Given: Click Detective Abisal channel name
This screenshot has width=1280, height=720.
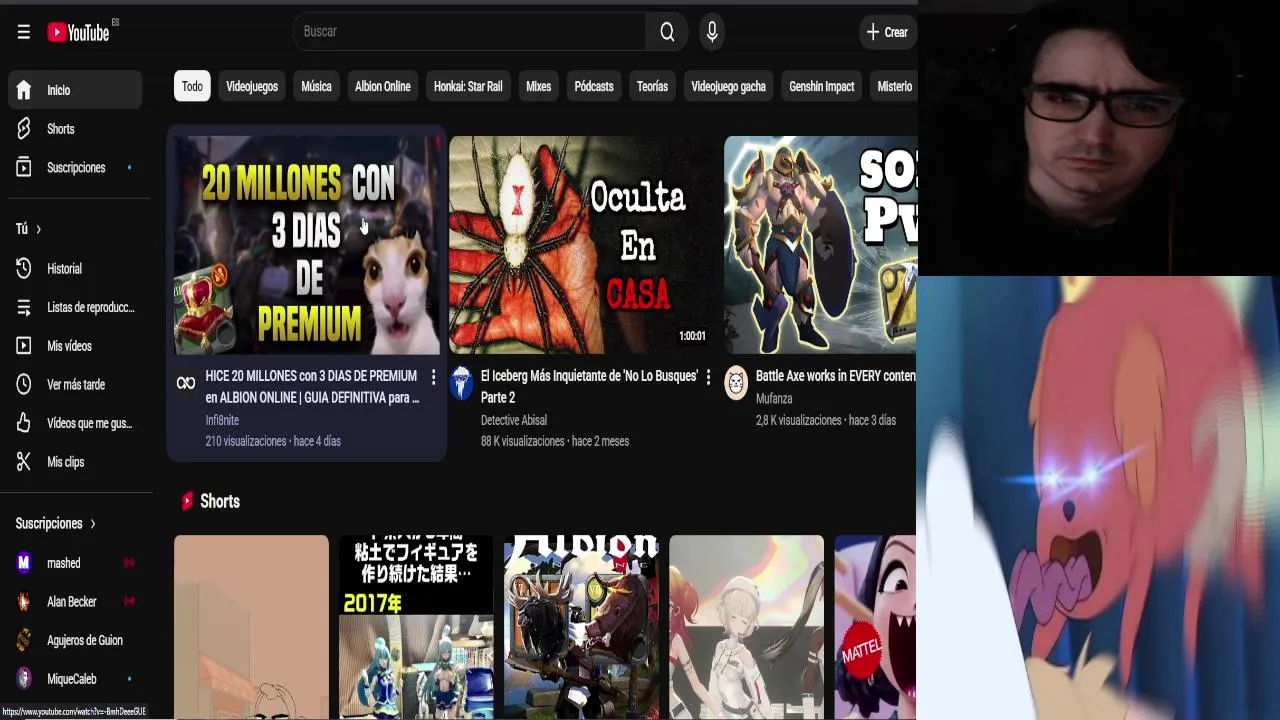Looking at the screenshot, I should 514,420.
